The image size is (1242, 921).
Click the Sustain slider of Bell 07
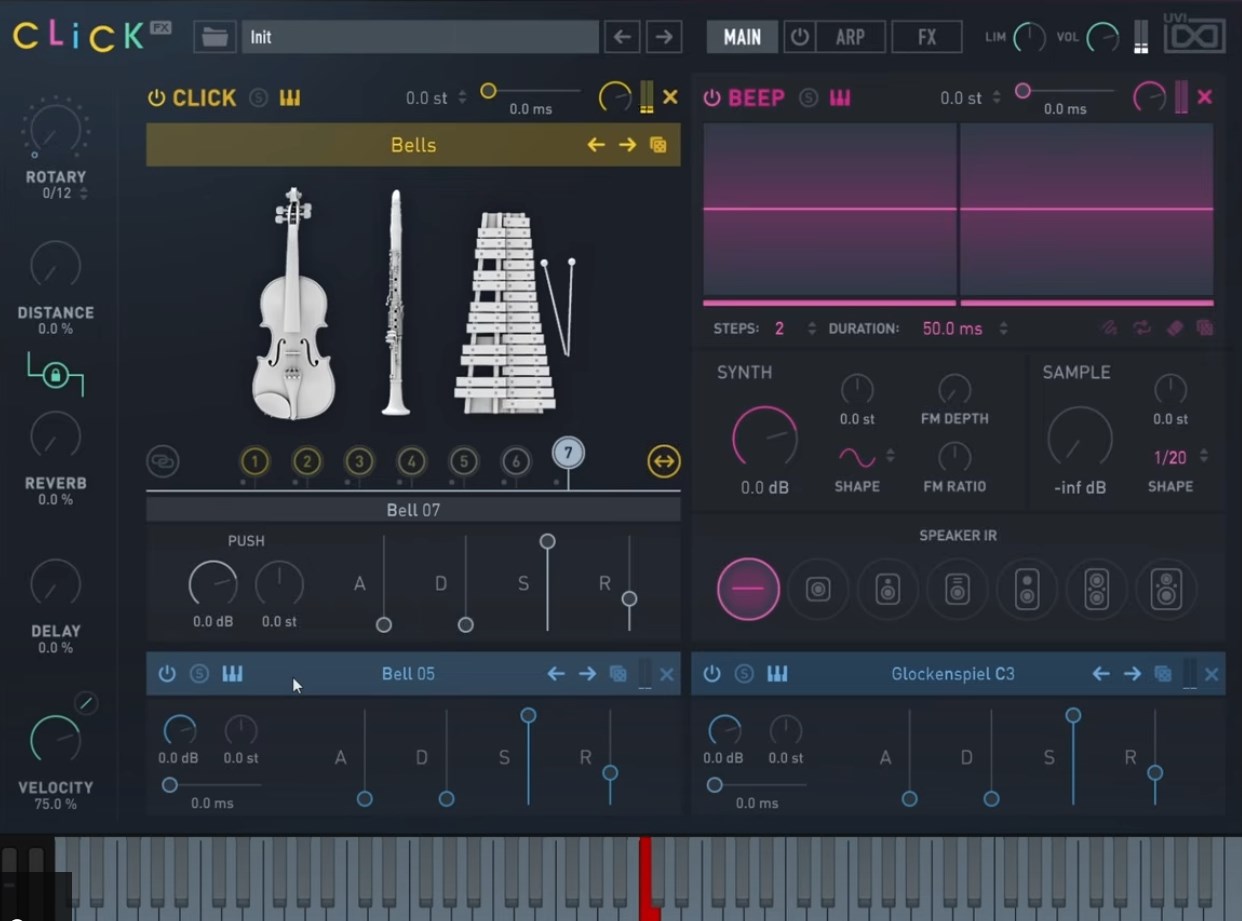point(547,543)
